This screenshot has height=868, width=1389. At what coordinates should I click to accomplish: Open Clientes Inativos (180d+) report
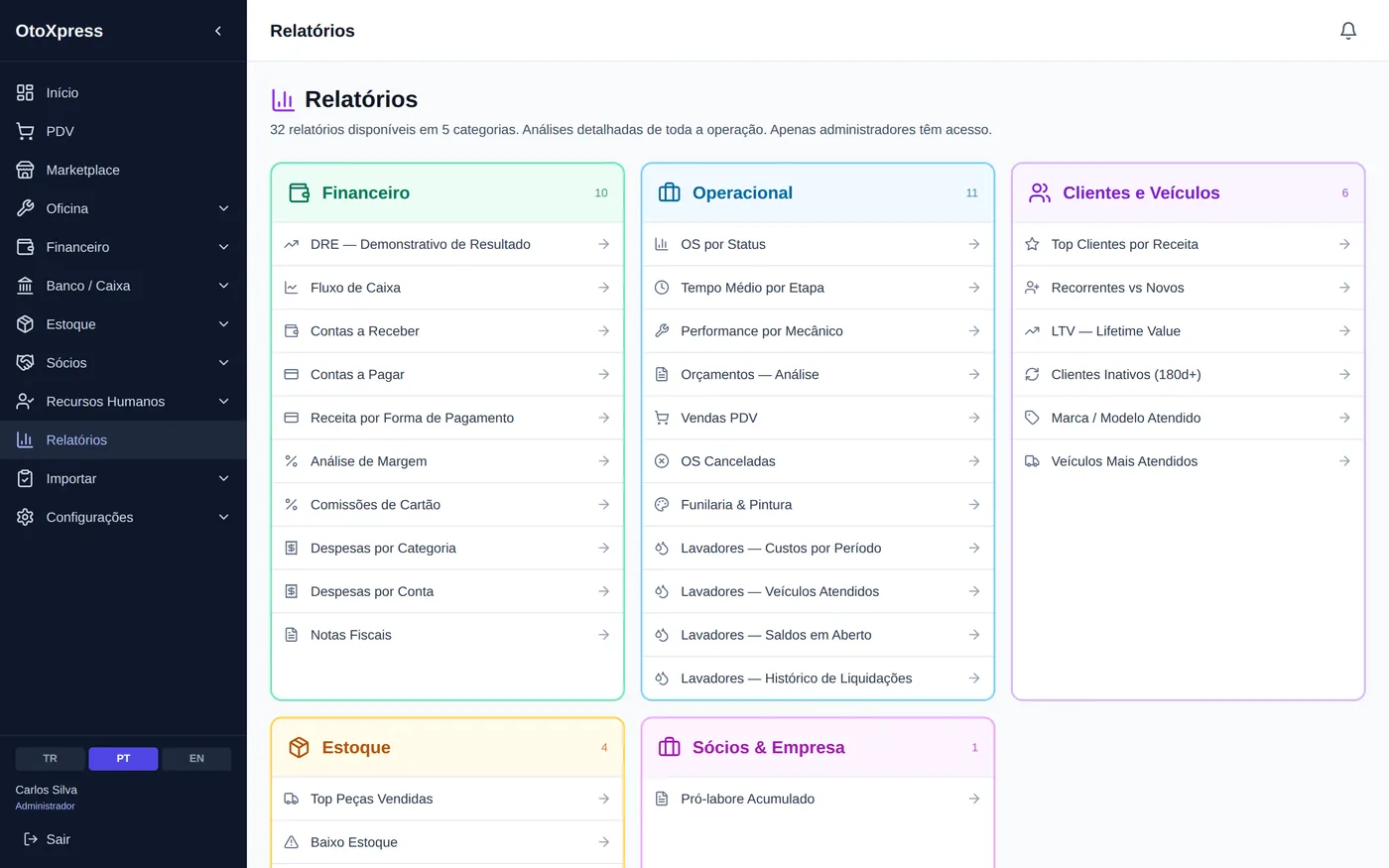(1189, 375)
